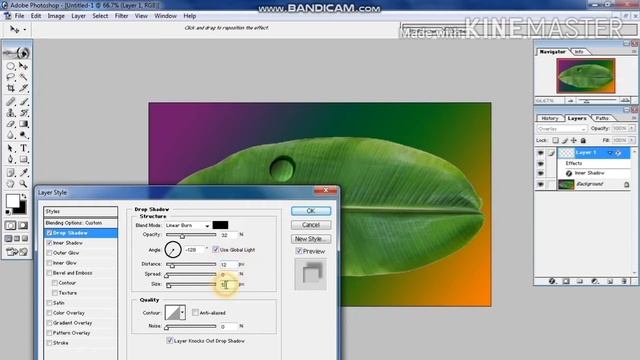Viewport: 640px width, 360px height.
Task: Open layer Fill slider arrow
Action: point(631,140)
